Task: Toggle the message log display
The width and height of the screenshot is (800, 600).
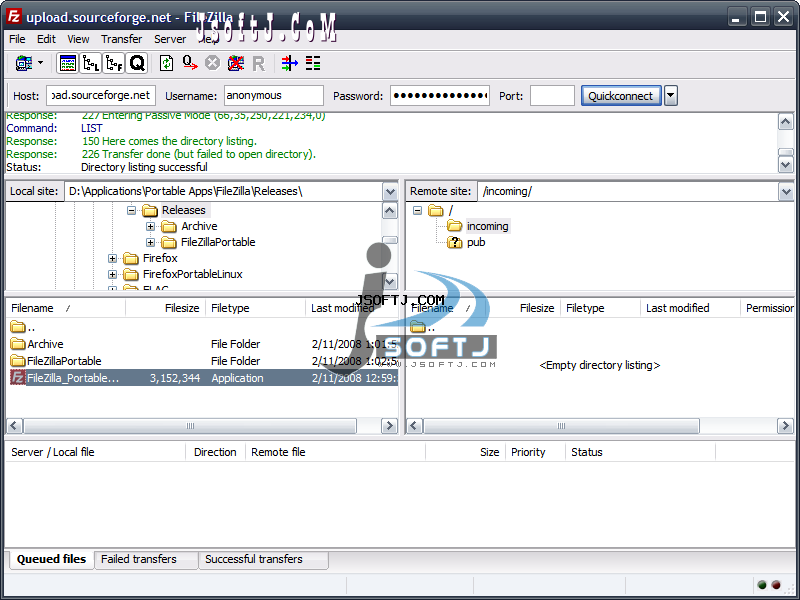Action: click(68, 63)
